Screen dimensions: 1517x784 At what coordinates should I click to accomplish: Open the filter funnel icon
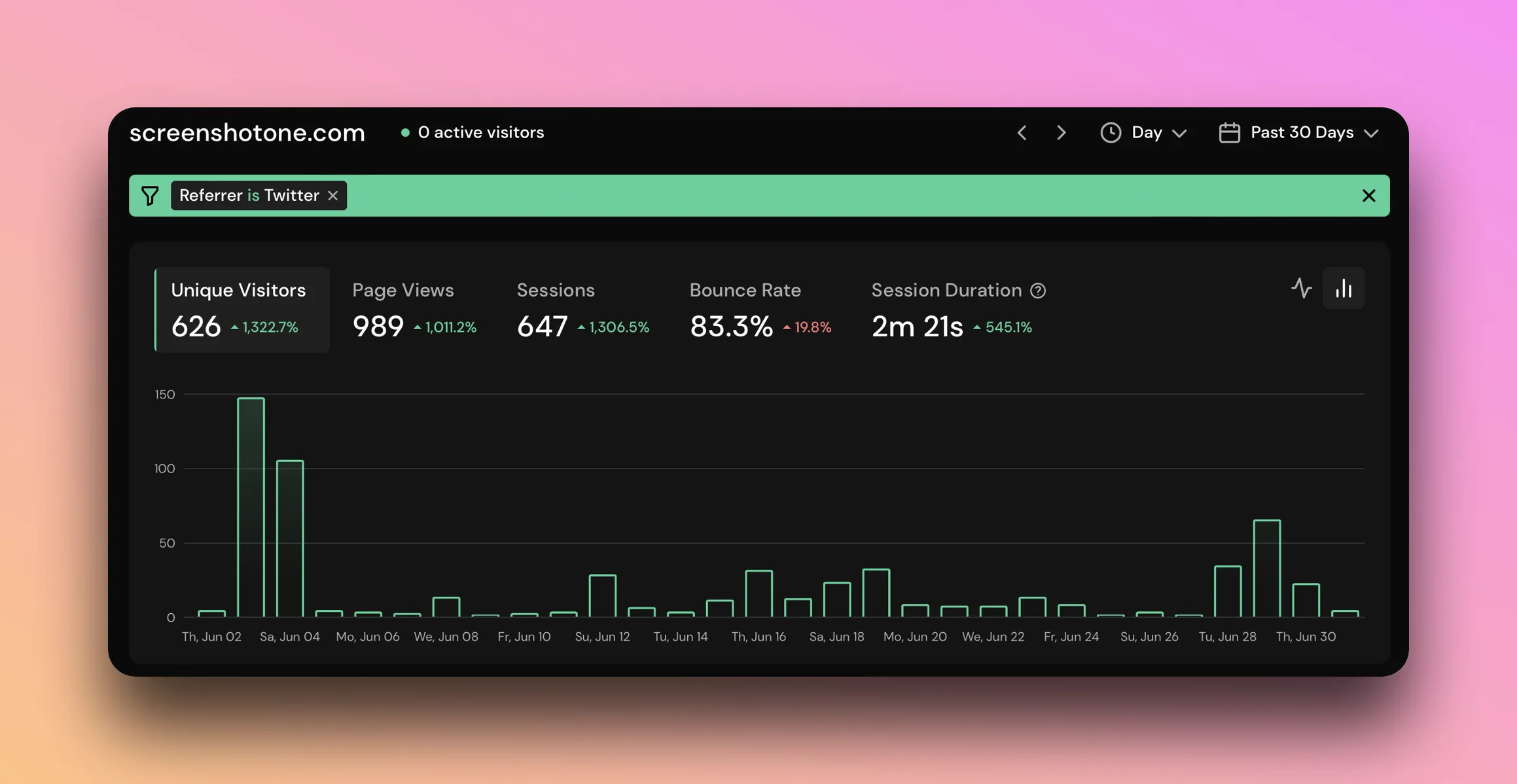[x=150, y=195]
